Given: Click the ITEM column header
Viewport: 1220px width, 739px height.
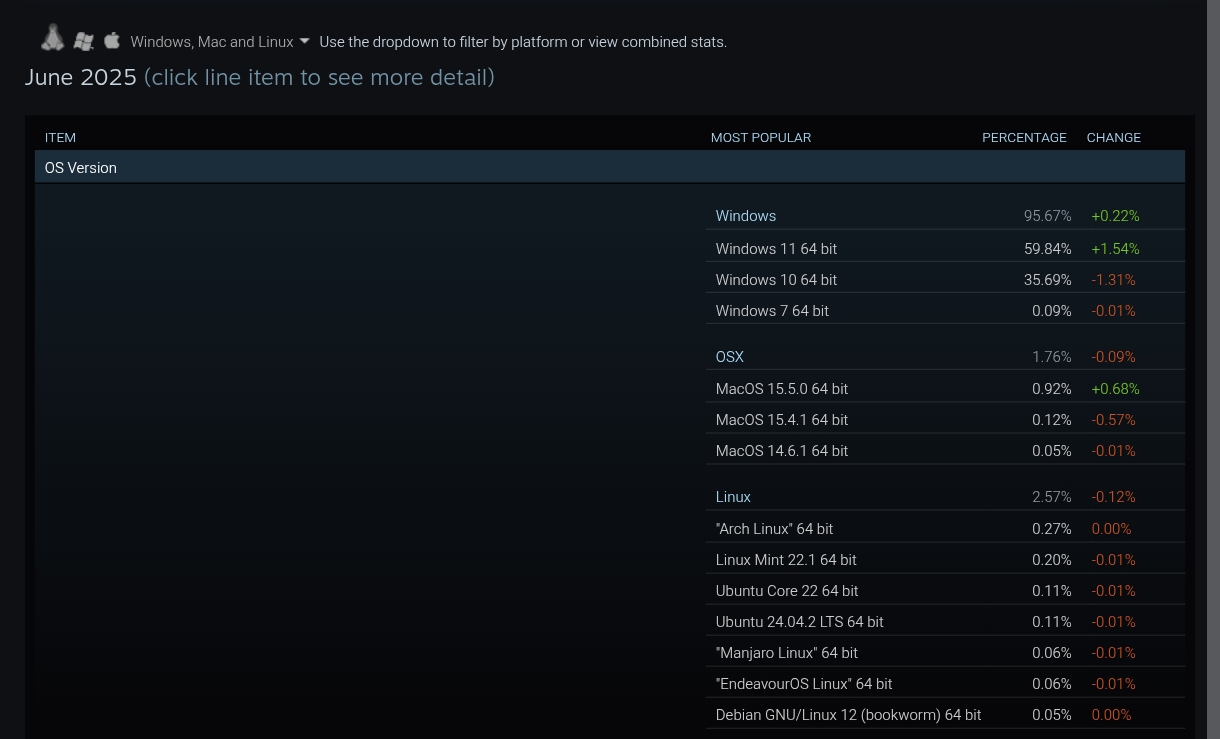Looking at the screenshot, I should pyautogui.click(x=60, y=137).
